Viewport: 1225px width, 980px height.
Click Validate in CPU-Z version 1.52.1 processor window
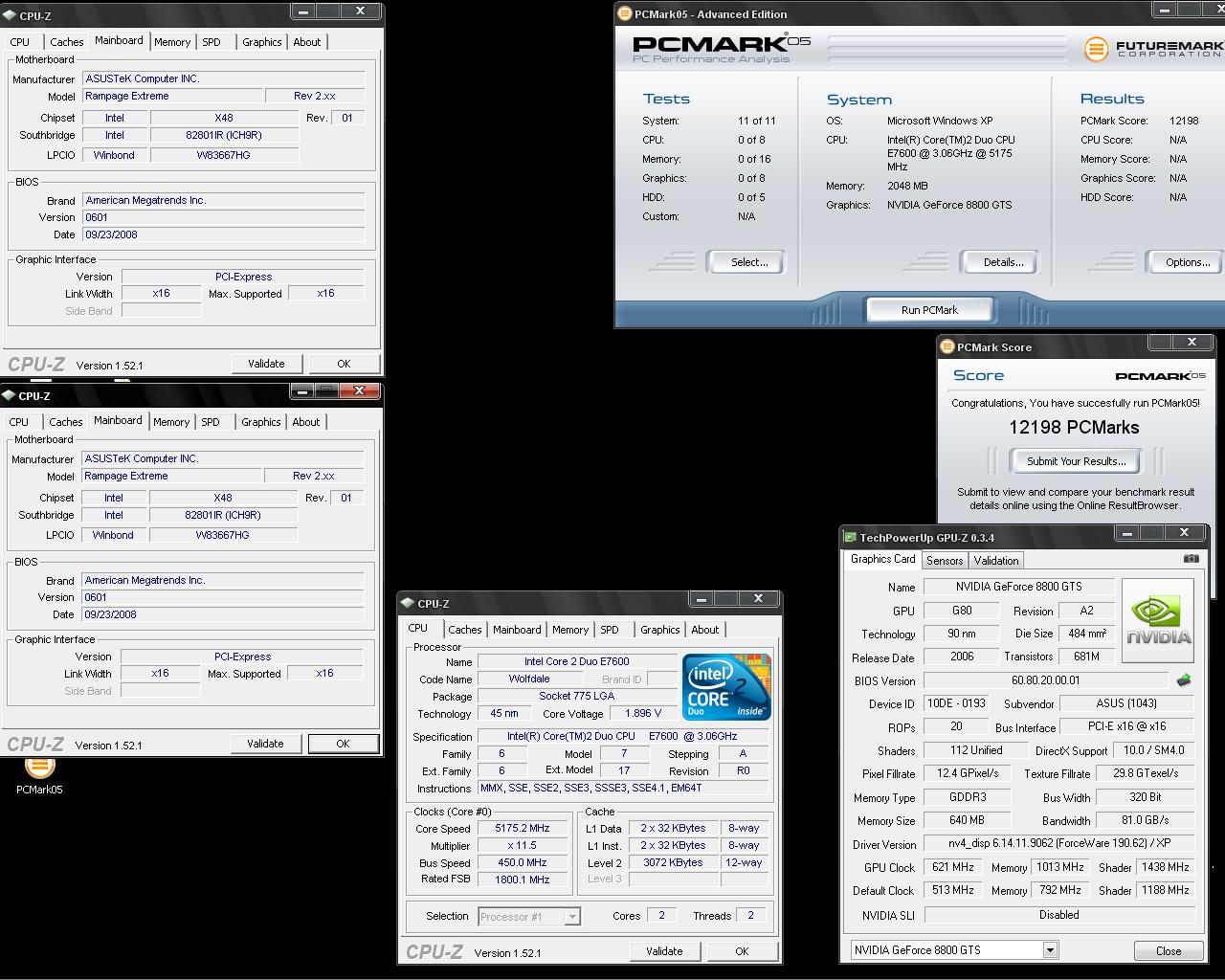point(664,951)
